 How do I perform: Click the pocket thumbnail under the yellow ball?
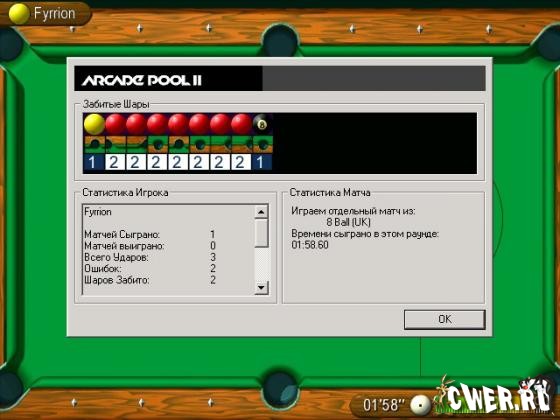point(94,144)
